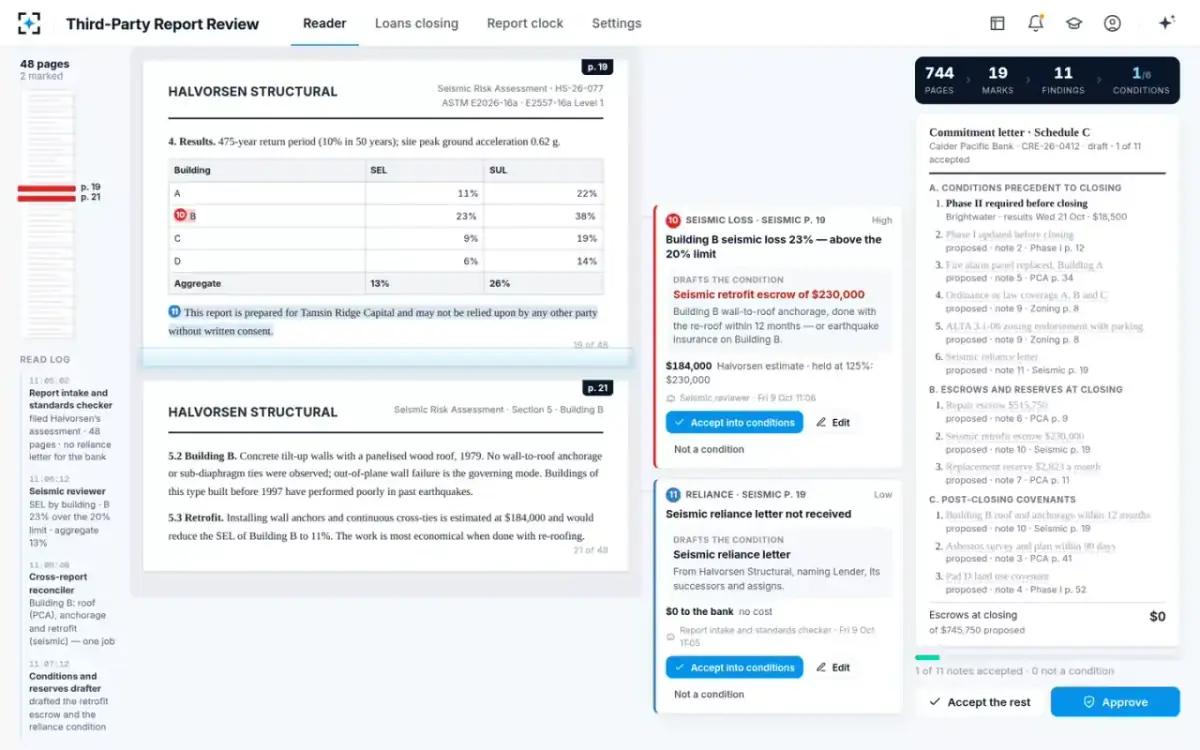Screen dimensions: 1200x750
Task: Mark reliance finding as not a condition
Action: (709, 695)
